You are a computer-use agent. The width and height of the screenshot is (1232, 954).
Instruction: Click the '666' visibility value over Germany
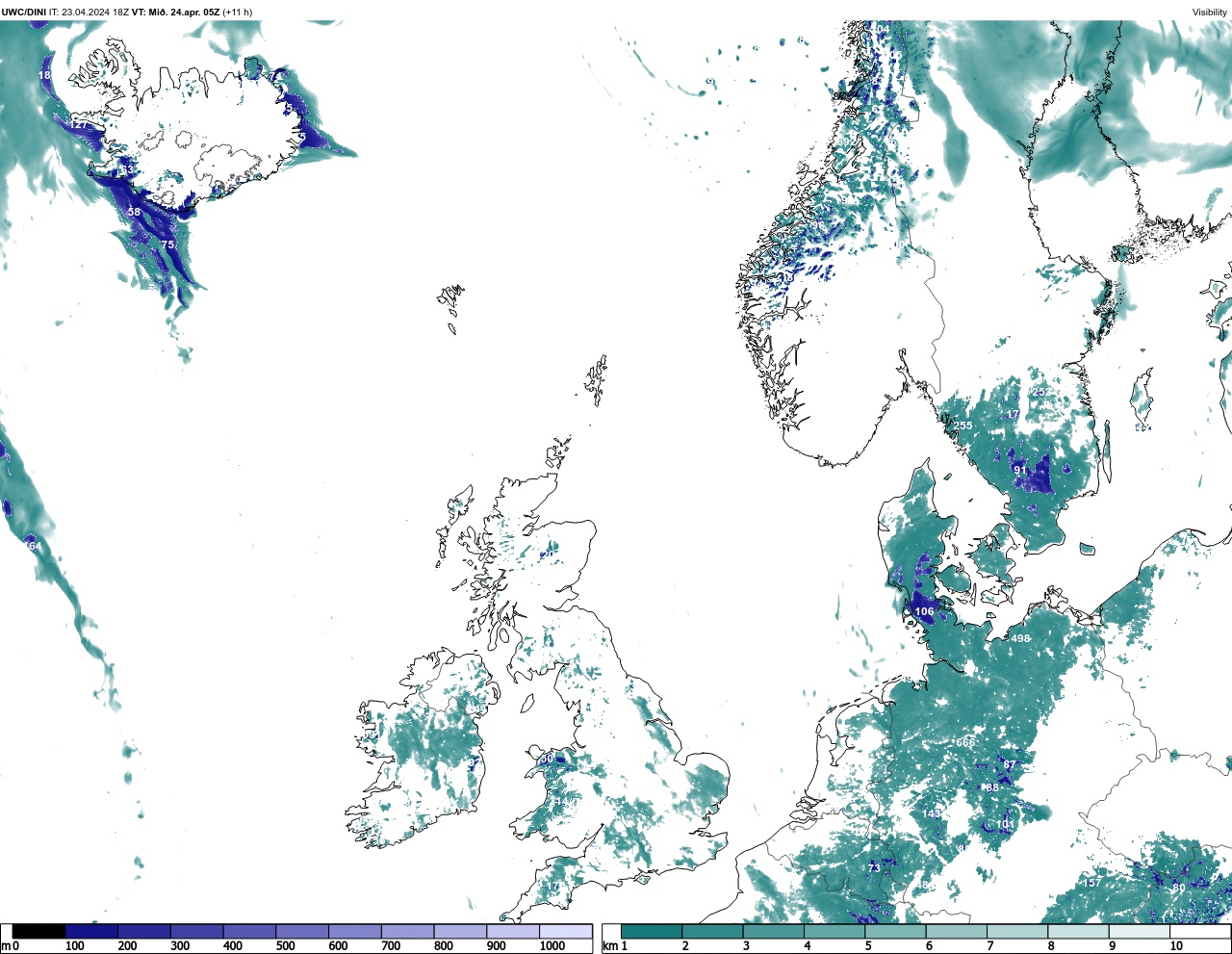[965, 742]
